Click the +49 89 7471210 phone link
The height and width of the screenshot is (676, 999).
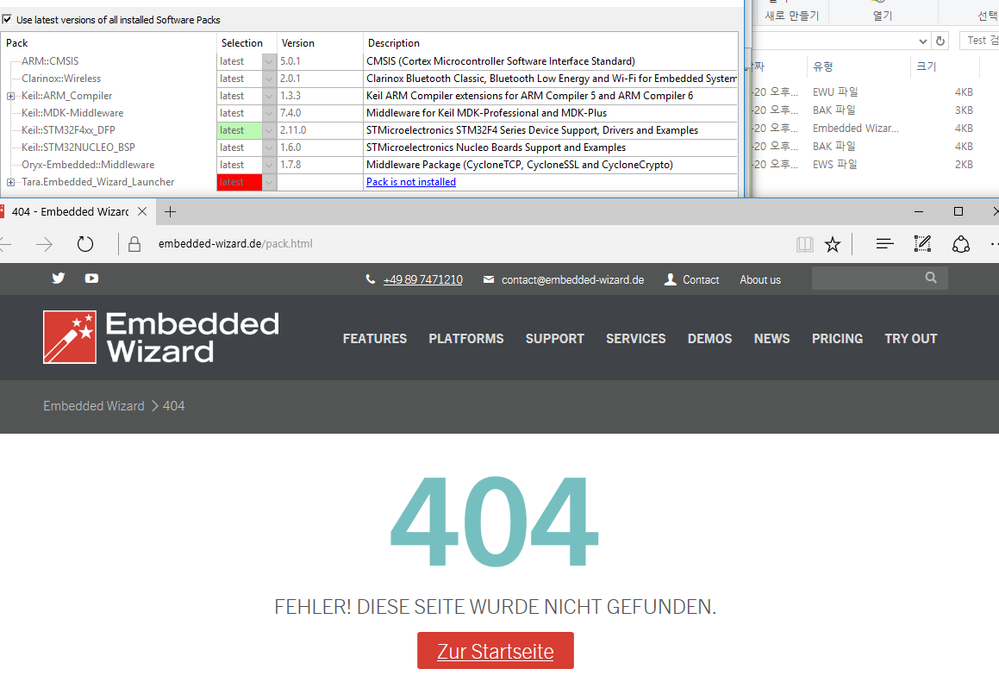[423, 280]
